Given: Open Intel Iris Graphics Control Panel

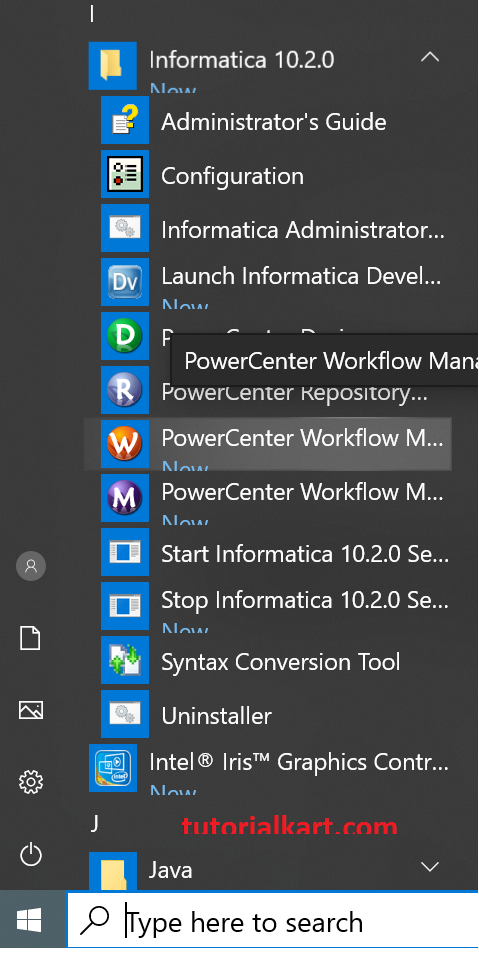Looking at the screenshot, I should click(268, 768).
